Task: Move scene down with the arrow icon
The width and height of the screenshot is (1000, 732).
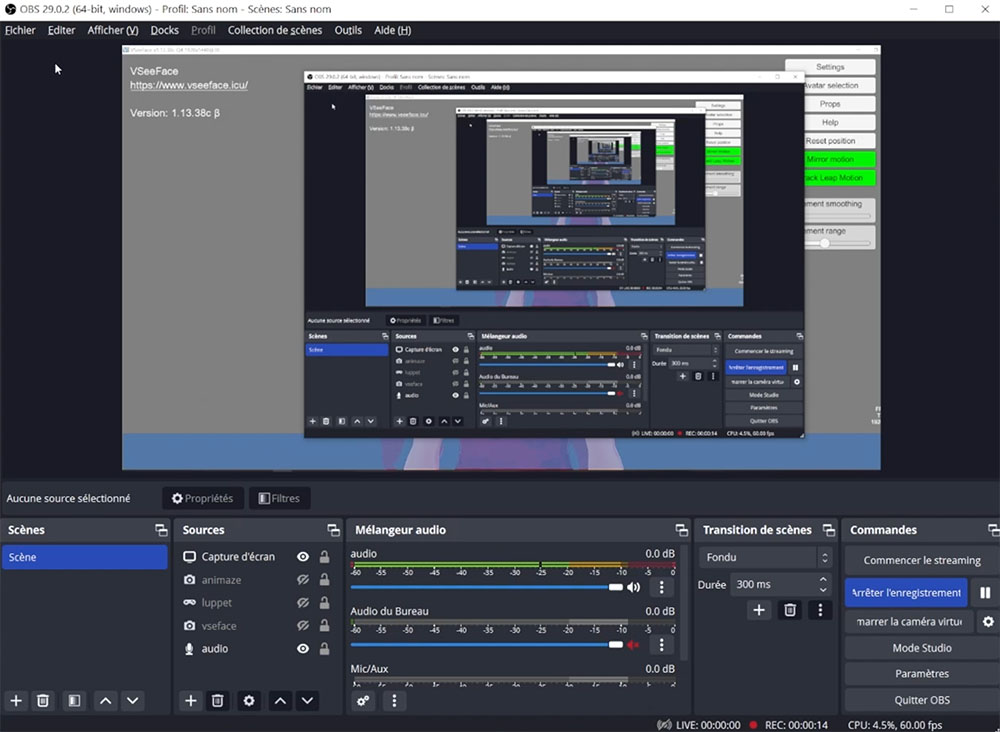Action: pos(133,701)
